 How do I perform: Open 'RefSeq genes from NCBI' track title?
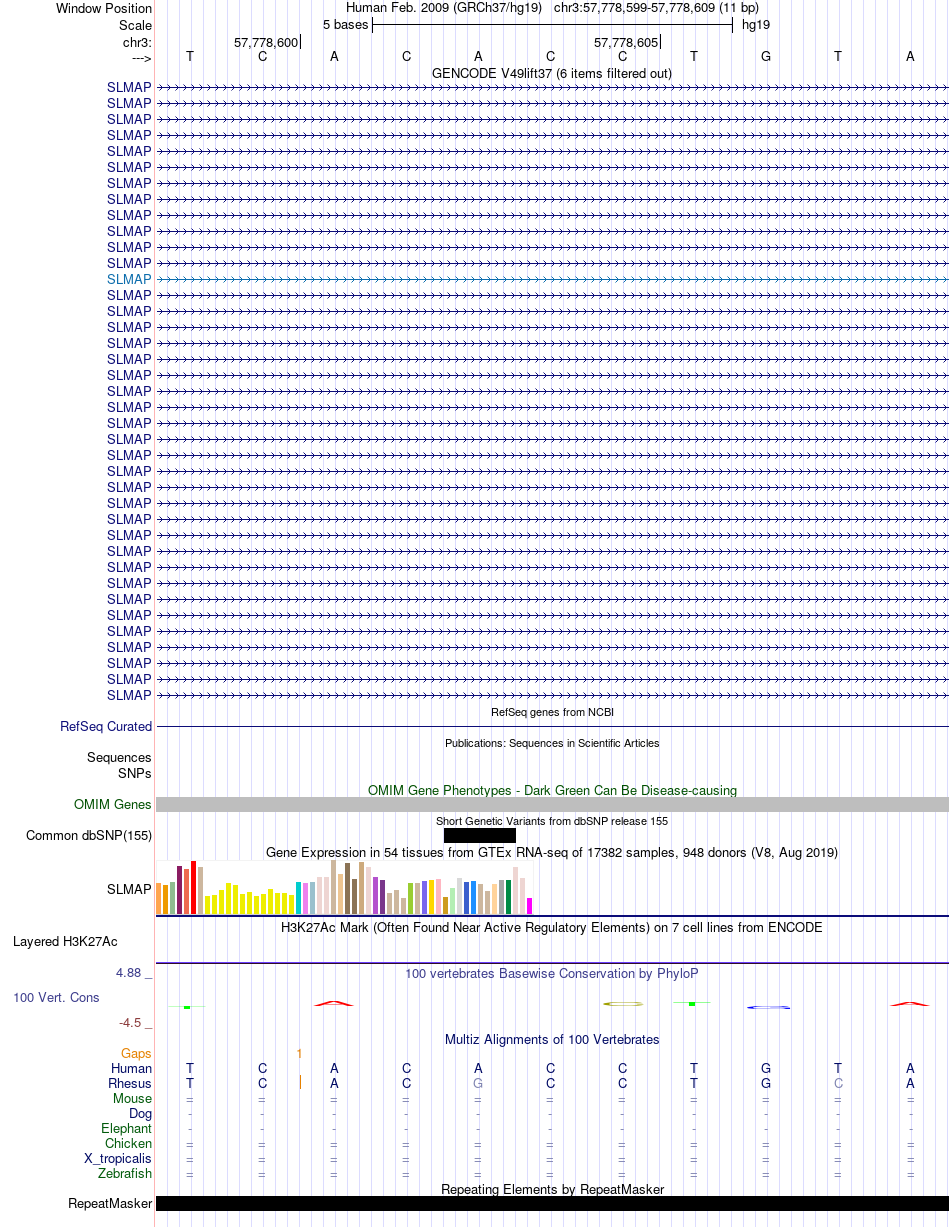click(552, 712)
